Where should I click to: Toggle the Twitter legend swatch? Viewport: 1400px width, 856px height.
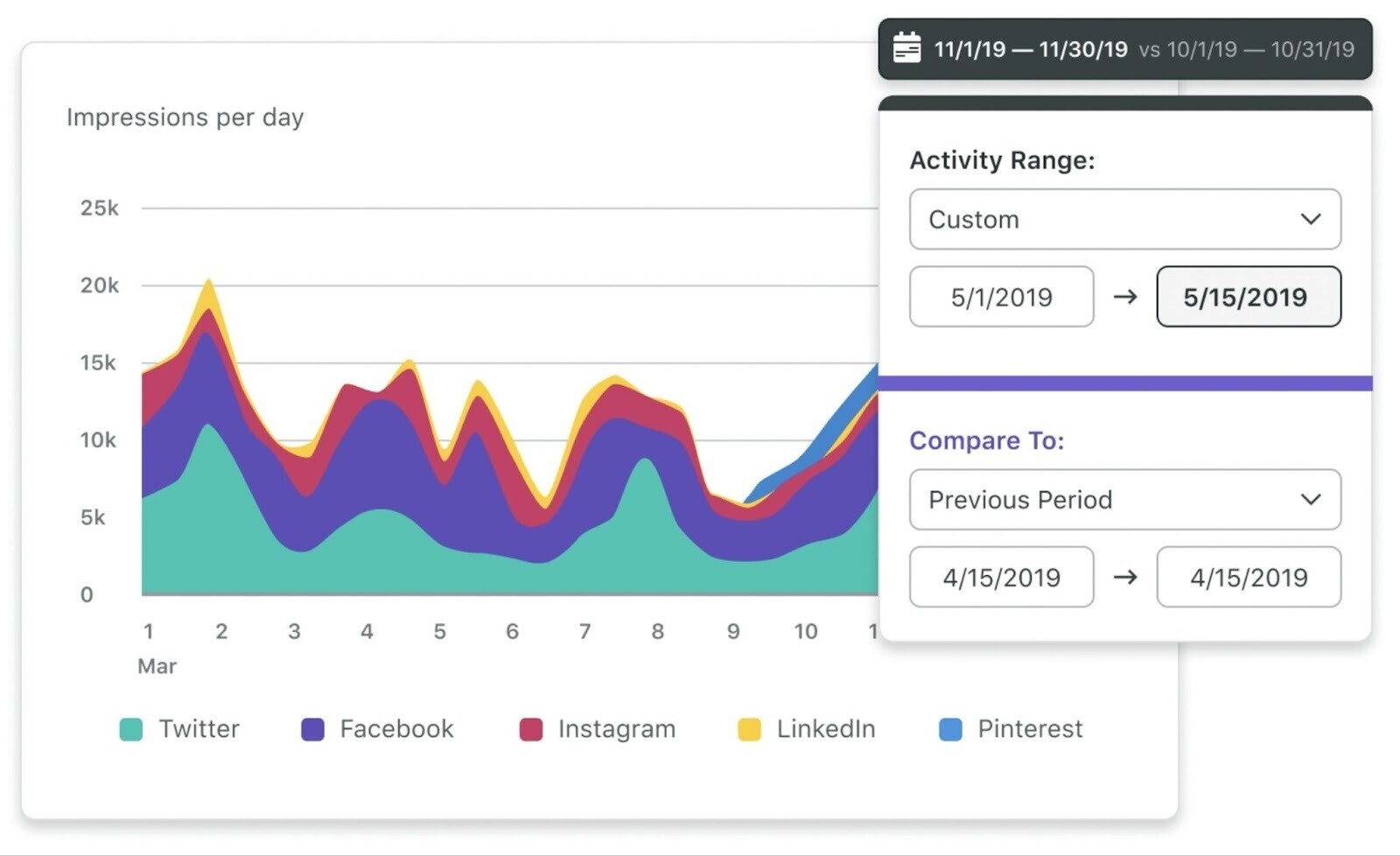(131, 729)
